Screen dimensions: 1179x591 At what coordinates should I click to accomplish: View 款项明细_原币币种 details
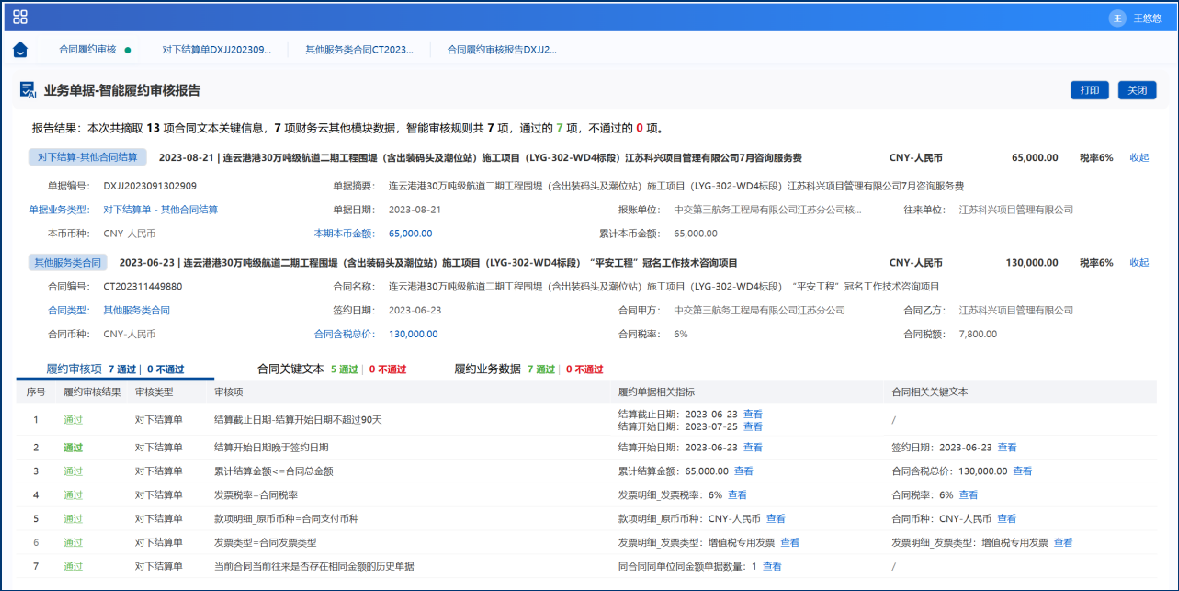(x=776, y=519)
